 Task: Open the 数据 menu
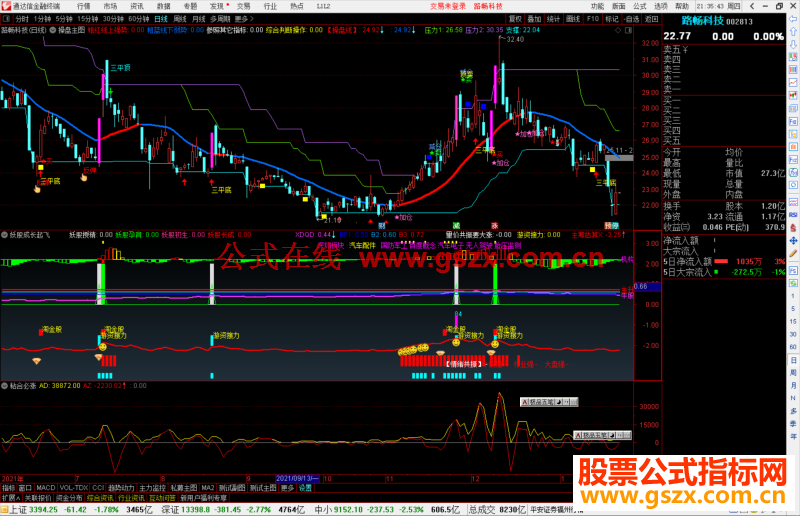(163, 6)
